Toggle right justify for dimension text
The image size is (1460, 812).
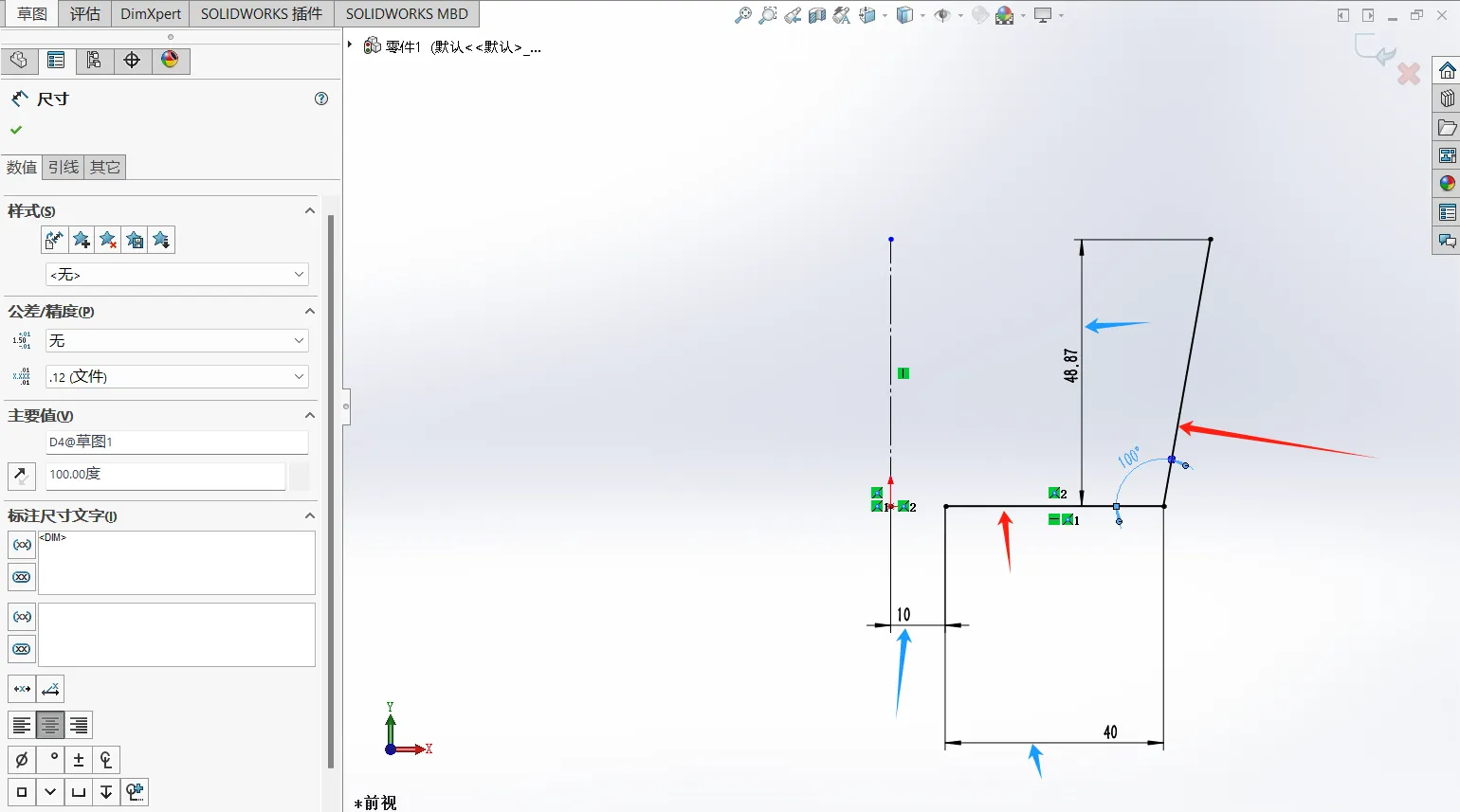pyautogui.click(x=79, y=725)
